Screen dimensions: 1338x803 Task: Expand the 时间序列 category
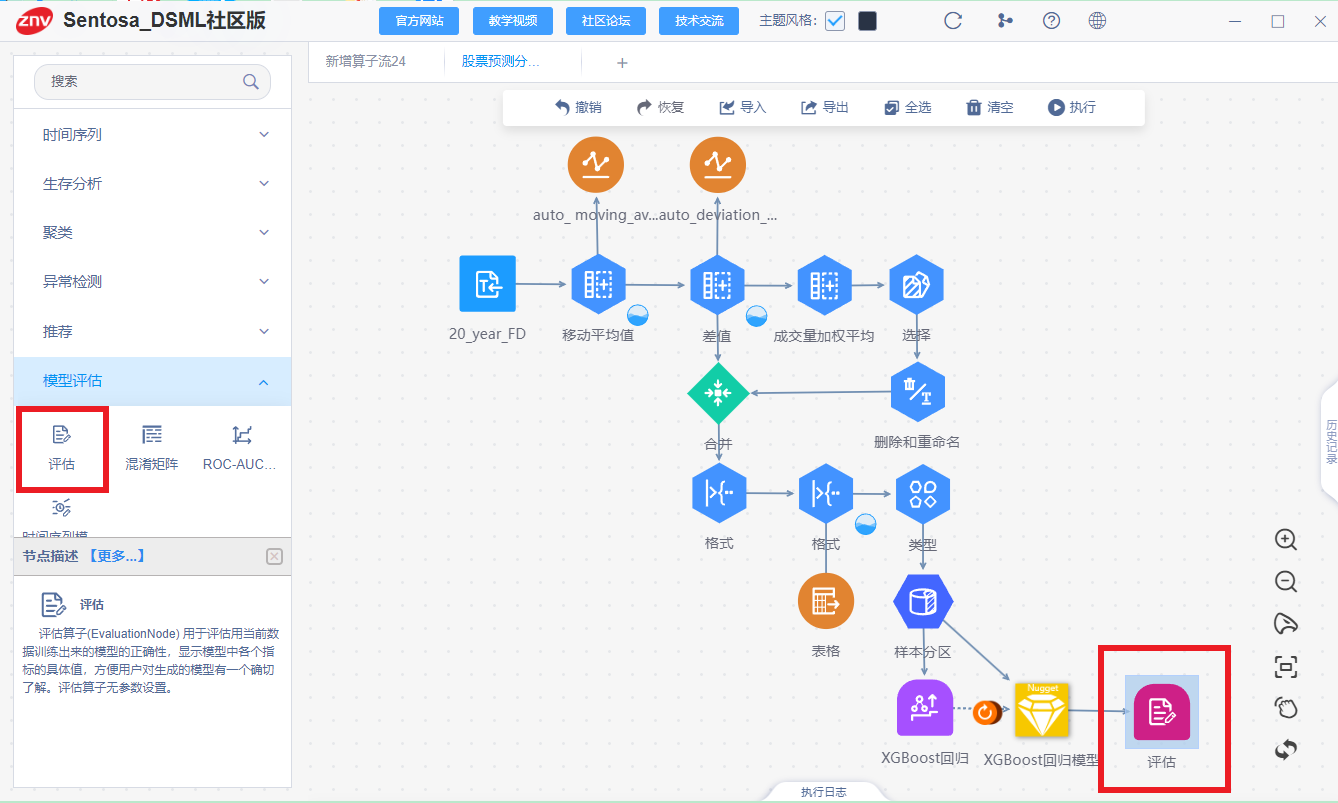152,135
